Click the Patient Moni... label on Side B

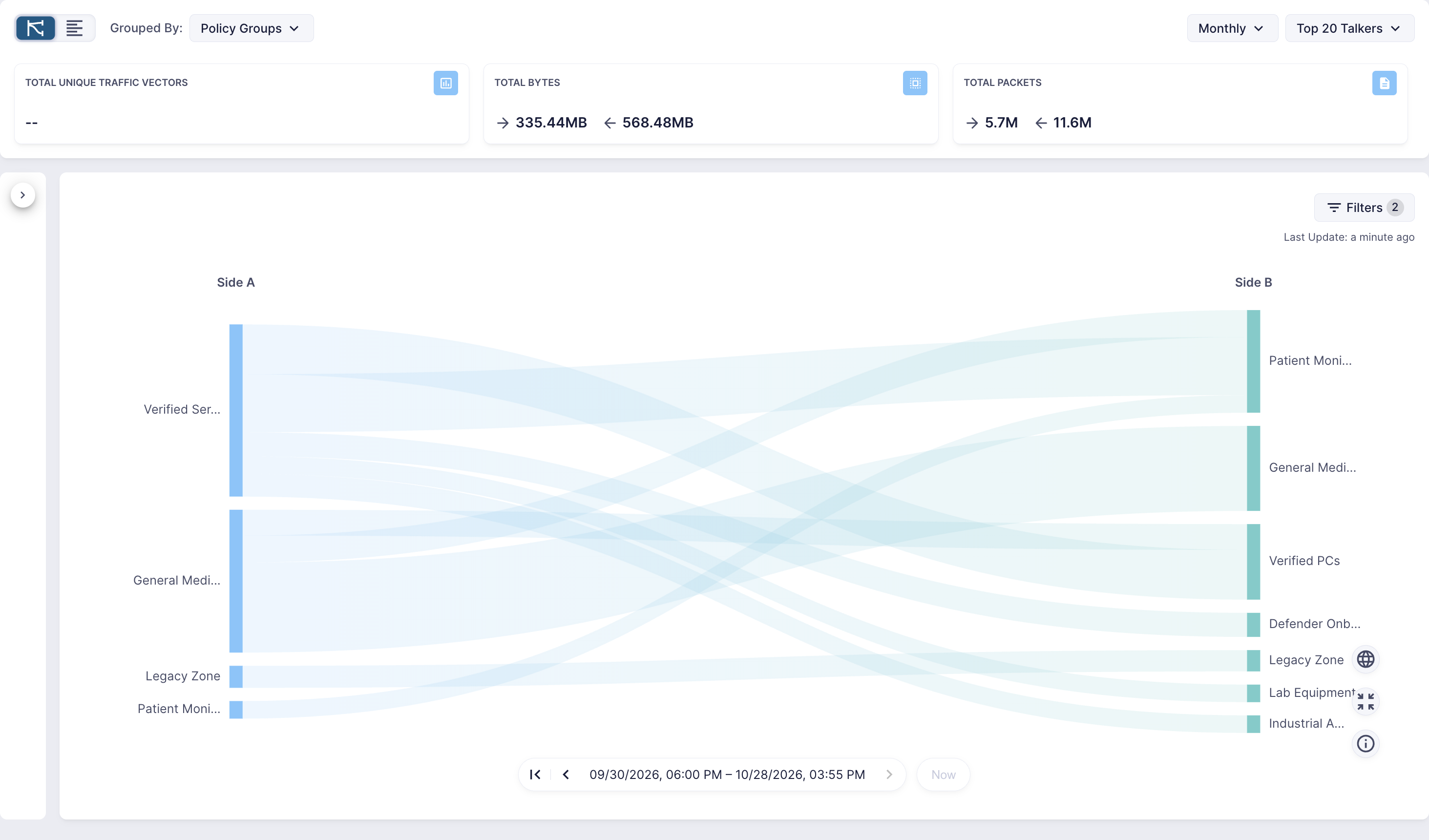coord(1310,361)
